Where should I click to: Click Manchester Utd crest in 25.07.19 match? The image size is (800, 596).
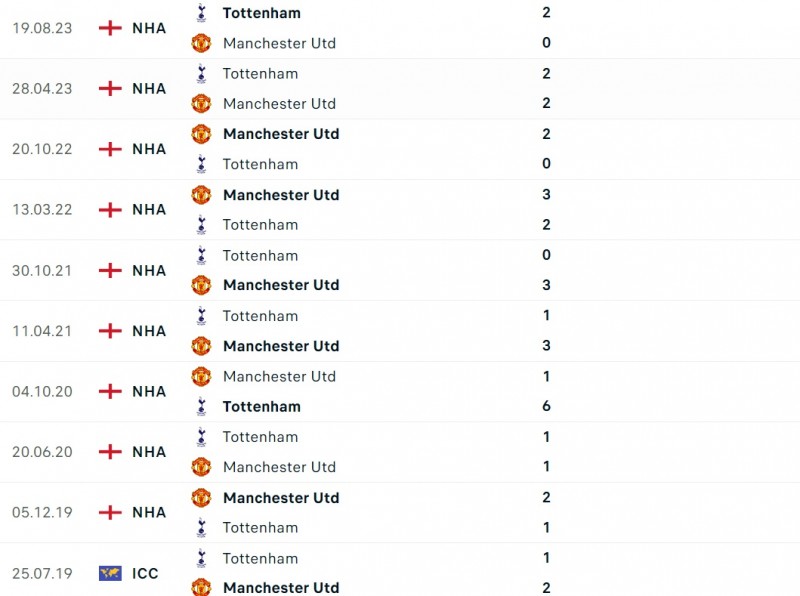[201, 587]
